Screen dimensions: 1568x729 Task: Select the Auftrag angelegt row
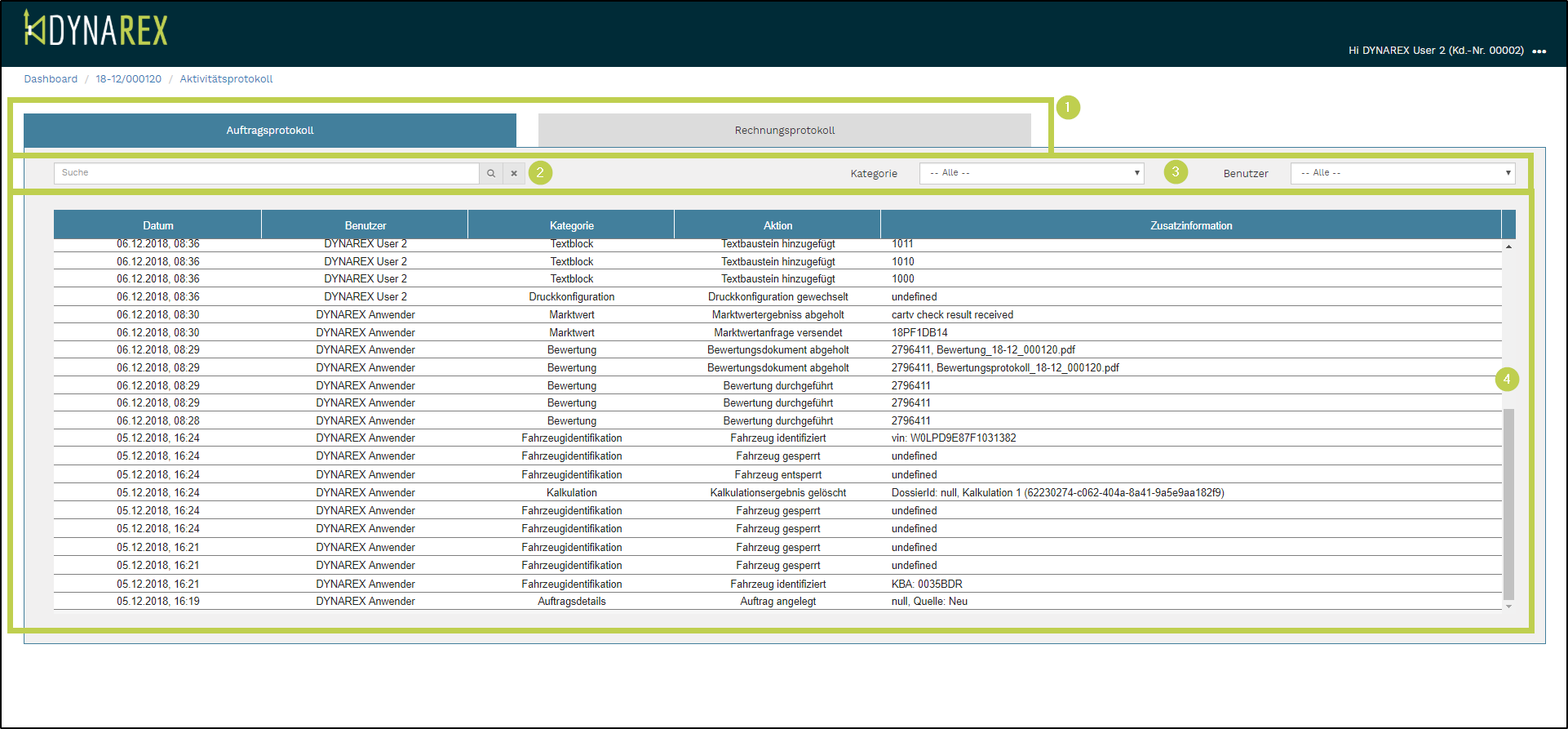coord(777,602)
